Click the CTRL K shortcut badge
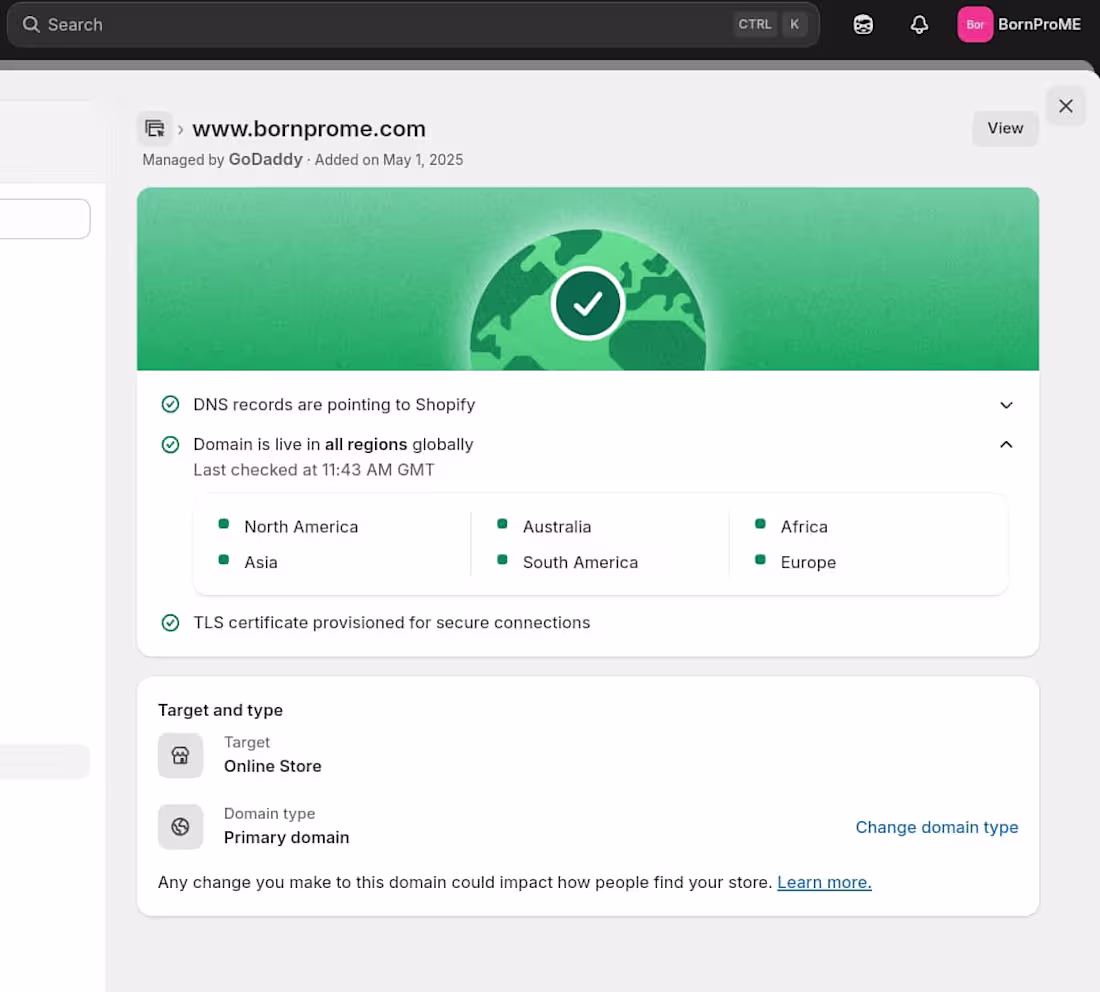The height and width of the screenshot is (992, 1100). pyautogui.click(x=770, y=24)
